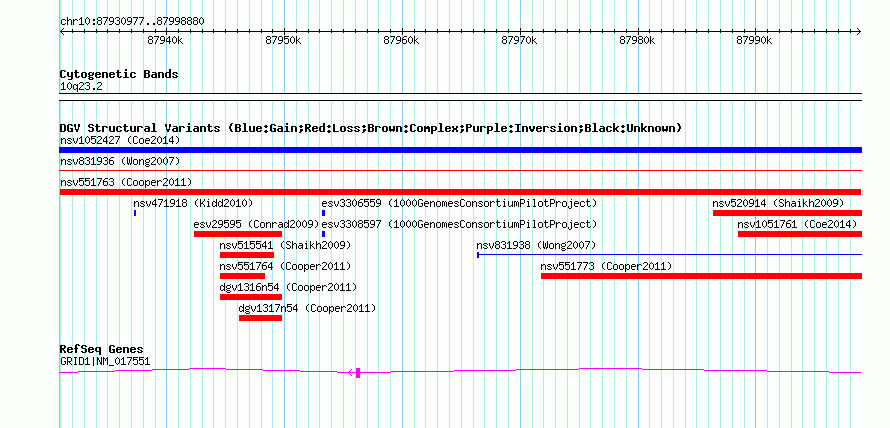Open the nsv551764 (Cooper2011) label
This screenshot has width=890, height=428.
(x=286, y=266)
